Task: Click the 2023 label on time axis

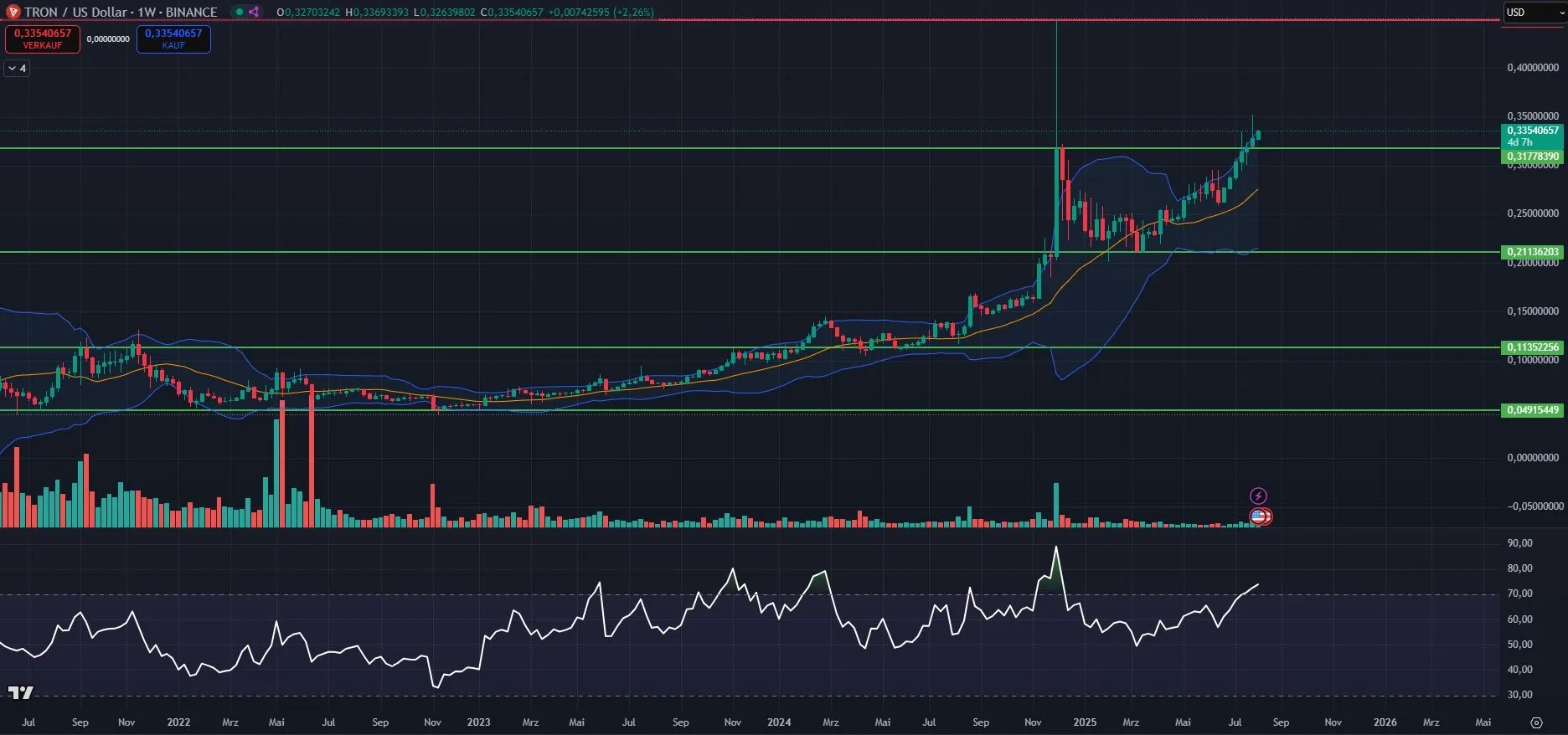Action: [478, 722]
